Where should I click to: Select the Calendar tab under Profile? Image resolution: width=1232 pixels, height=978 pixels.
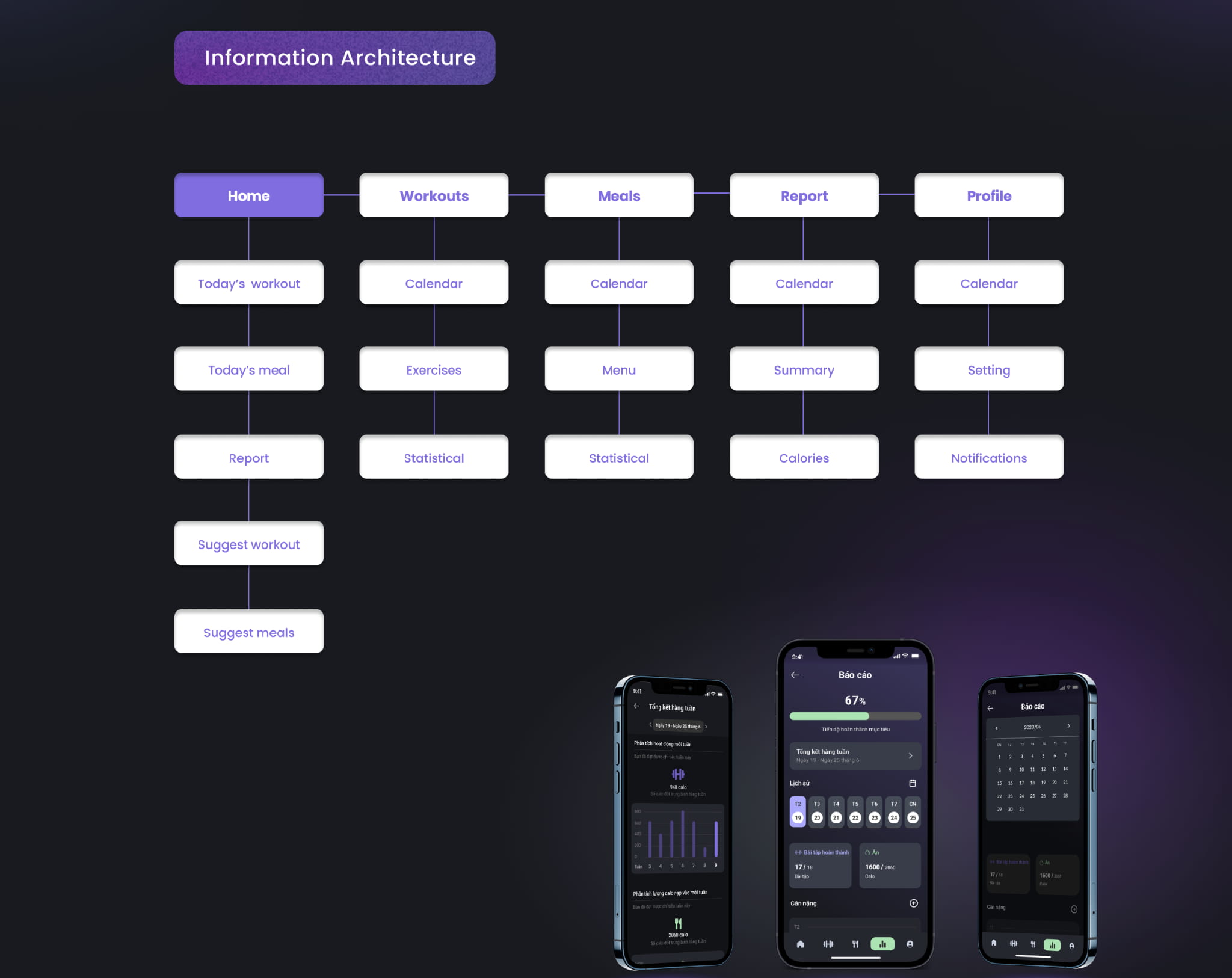point(988,283)
